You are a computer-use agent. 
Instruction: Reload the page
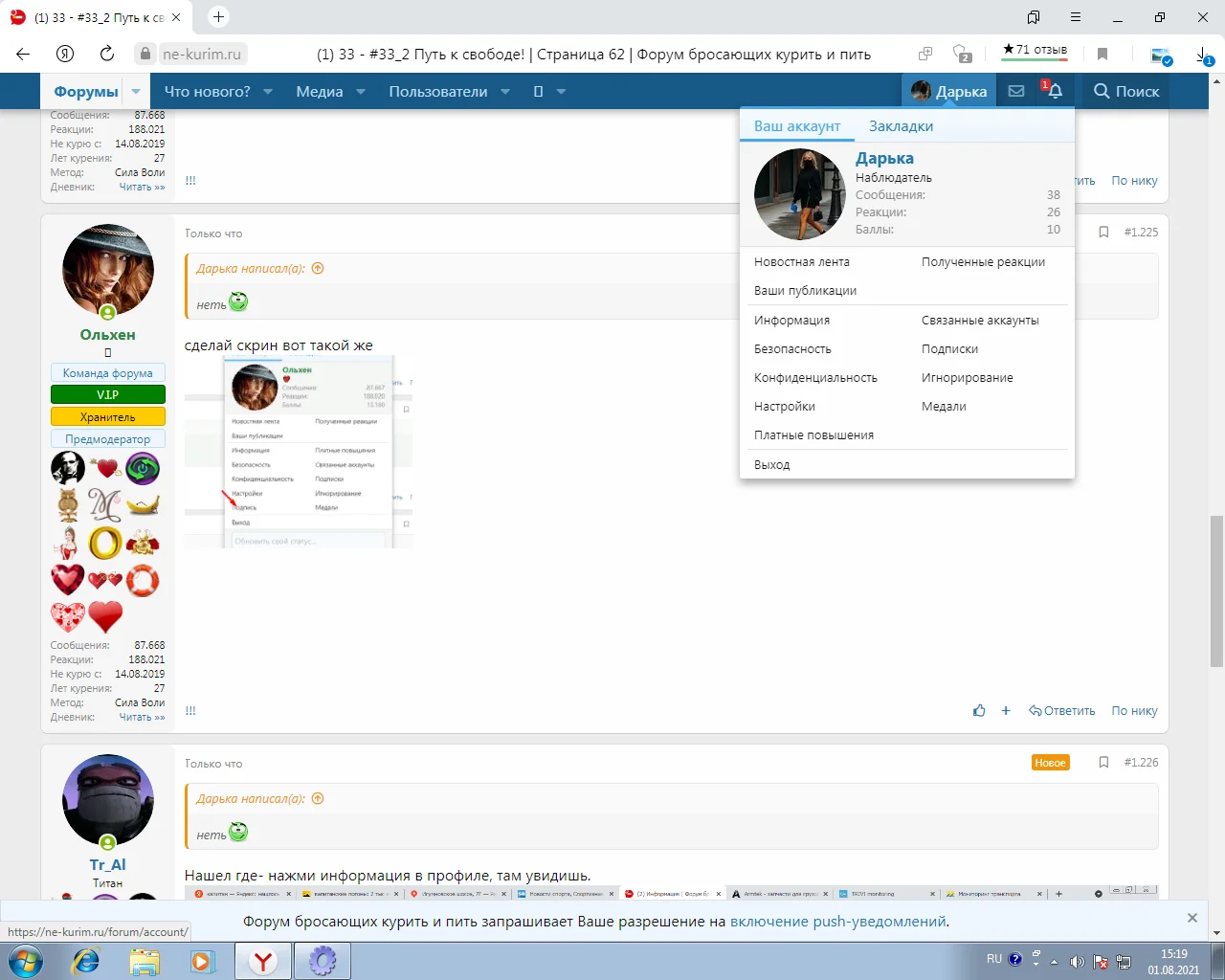[107, 54]
